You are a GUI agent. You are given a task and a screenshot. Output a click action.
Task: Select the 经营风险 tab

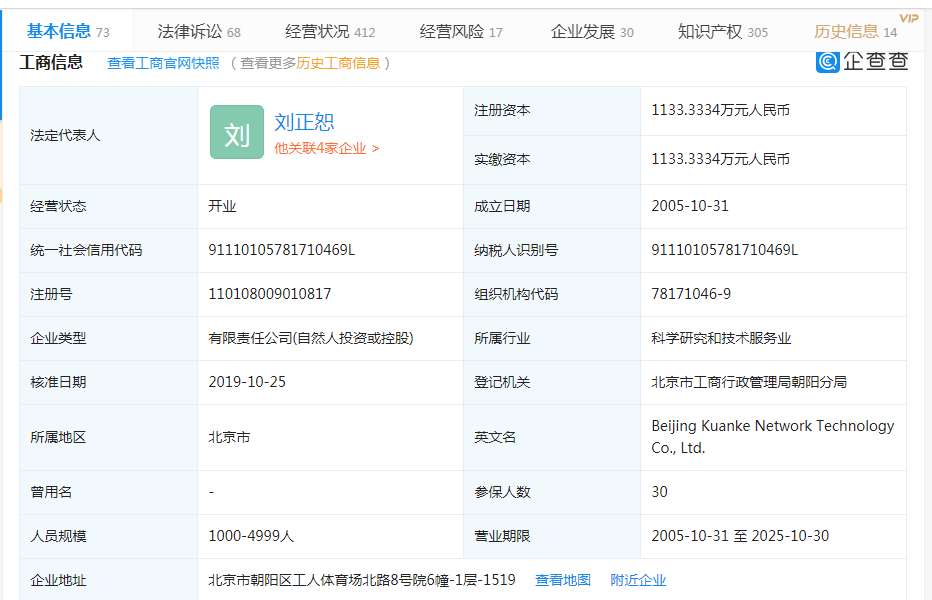[461, 32]
